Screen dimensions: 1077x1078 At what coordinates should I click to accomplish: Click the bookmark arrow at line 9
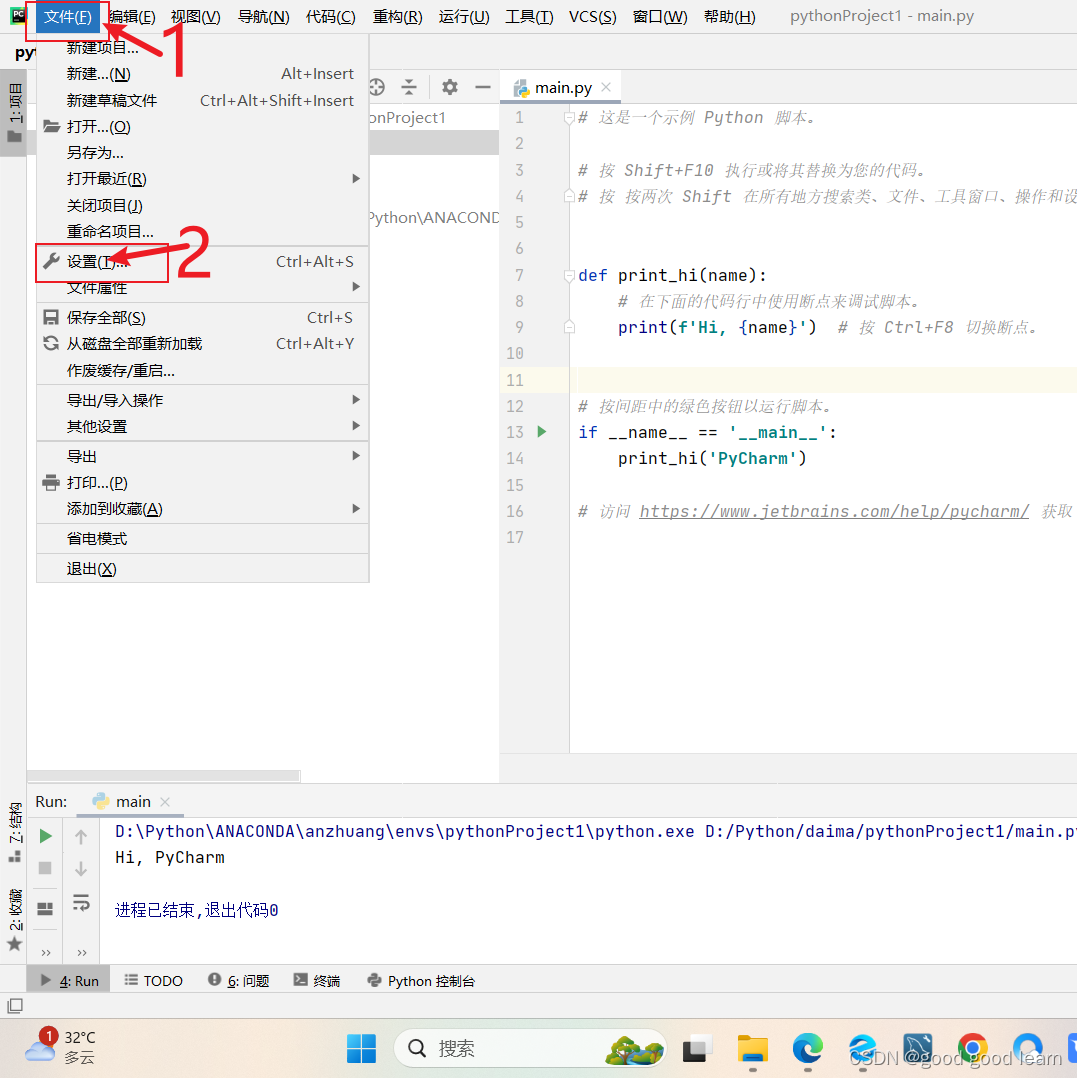coord(567,326)
